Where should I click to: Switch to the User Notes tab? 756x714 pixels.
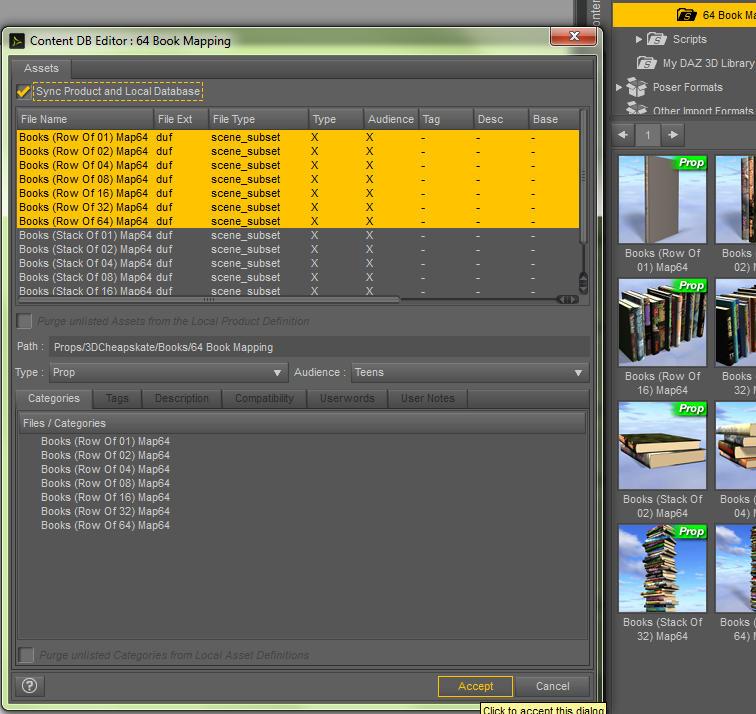coord(428,399)
